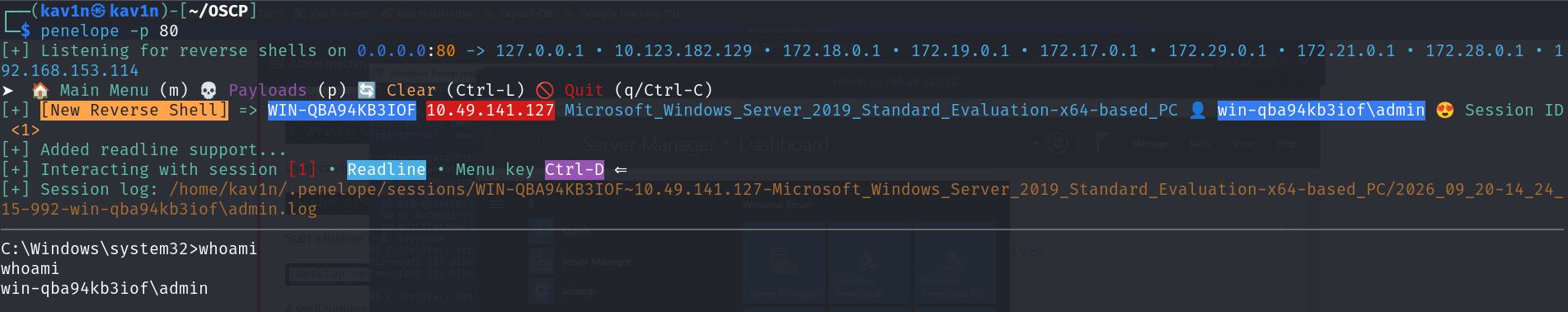Click the Menu key label
The height and width of the screenshot is (312, 1568).
pyautogui.click(x=495, y=169)
